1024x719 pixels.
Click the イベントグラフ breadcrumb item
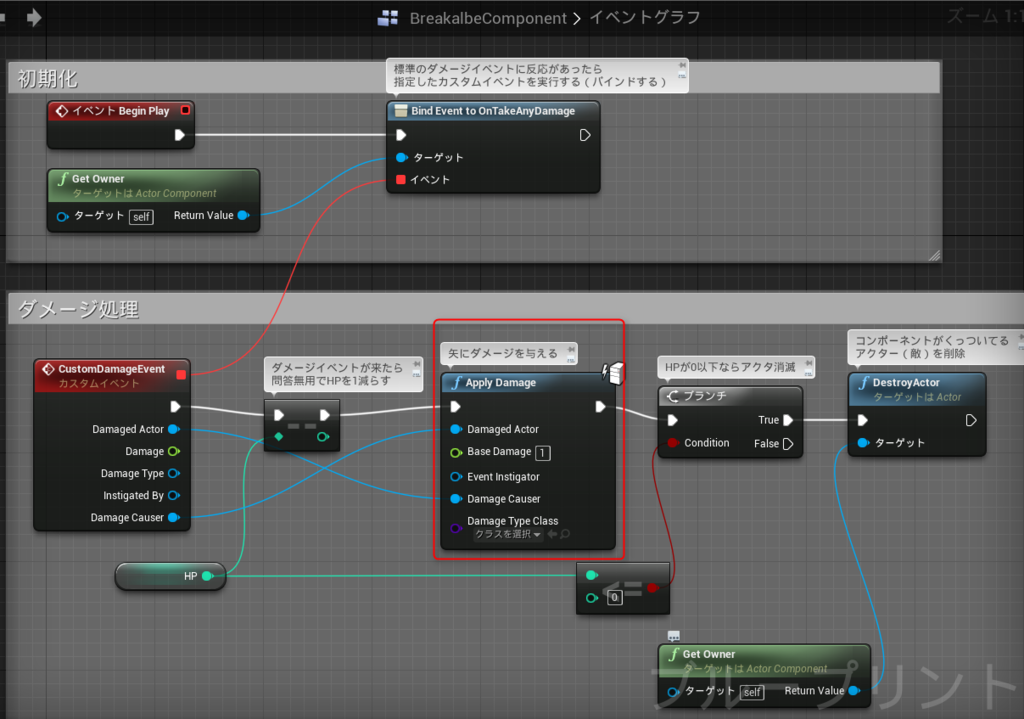click(645, 17)
